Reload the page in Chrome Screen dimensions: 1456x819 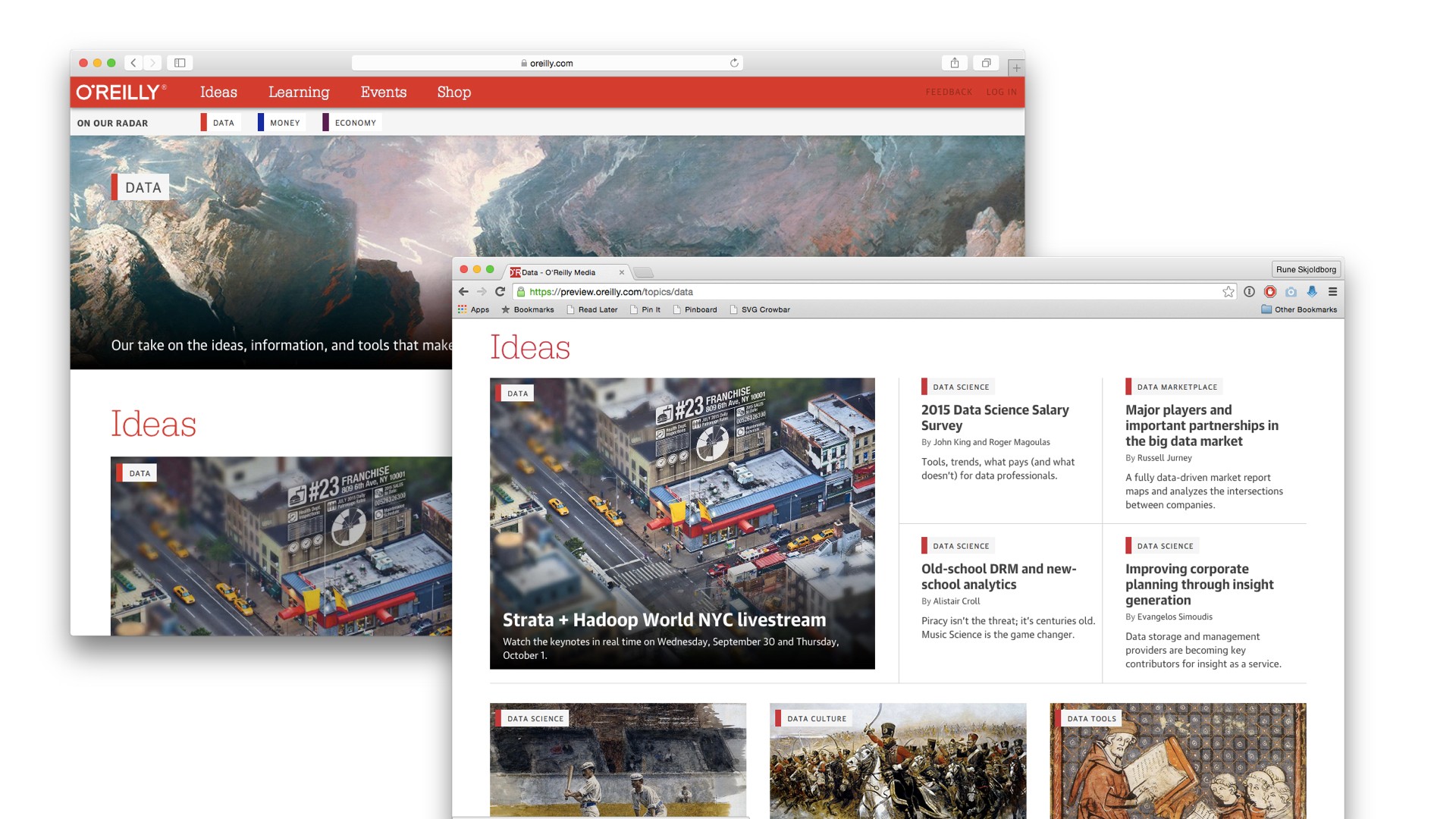500,291
